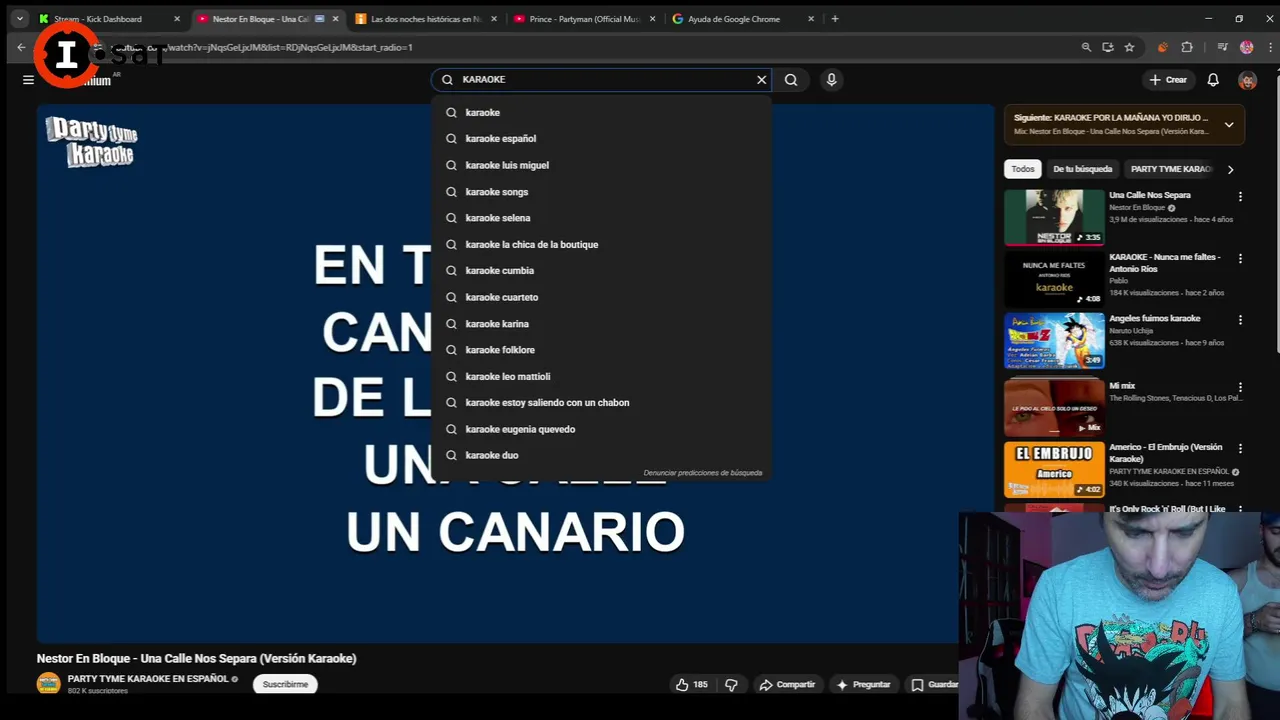The image size is (1280, 720).
Task: Select the De tu búsqueda filter chip
Action: coord(1082,169)
